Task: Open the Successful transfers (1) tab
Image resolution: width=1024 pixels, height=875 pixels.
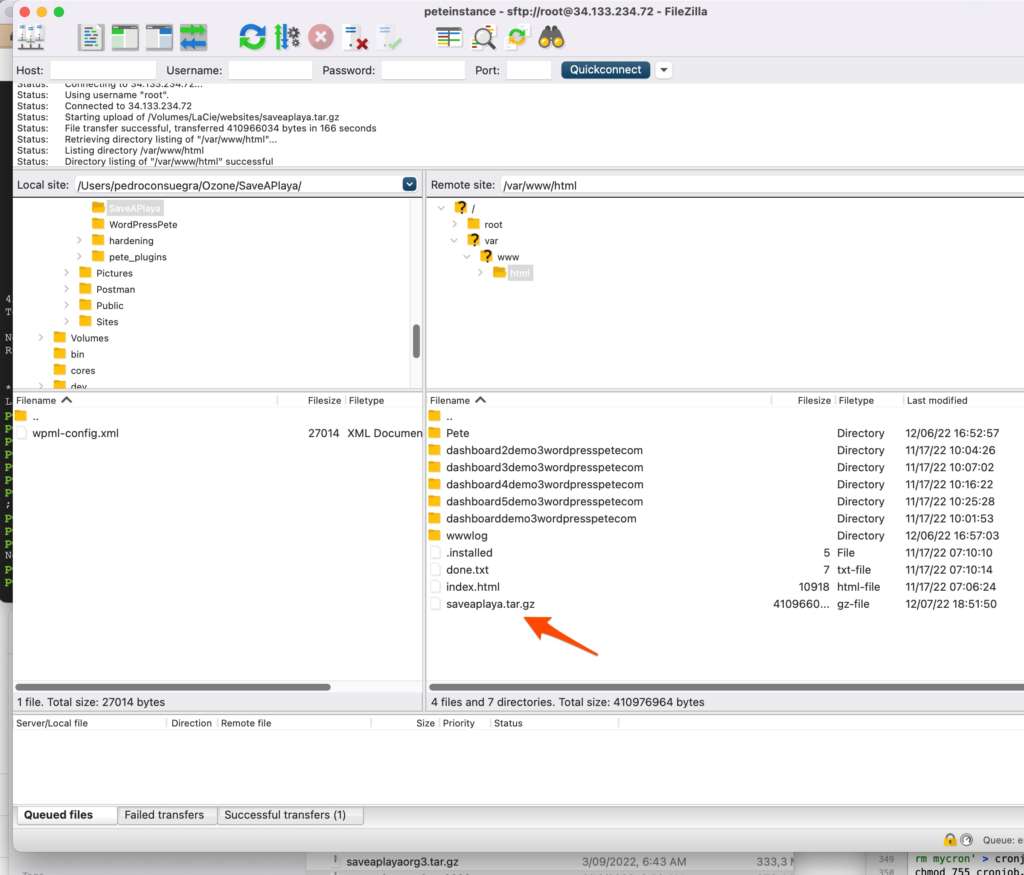Action: pos(285,815)
